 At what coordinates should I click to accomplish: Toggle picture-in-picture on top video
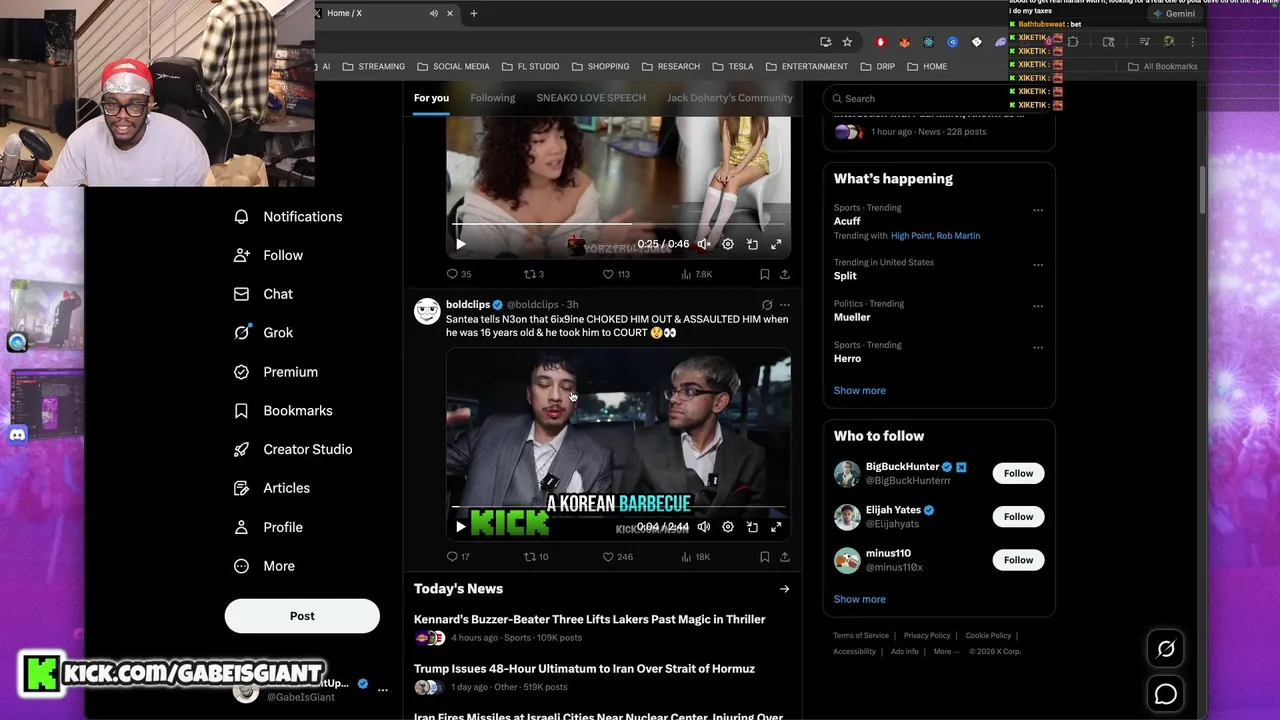(752, 244)
